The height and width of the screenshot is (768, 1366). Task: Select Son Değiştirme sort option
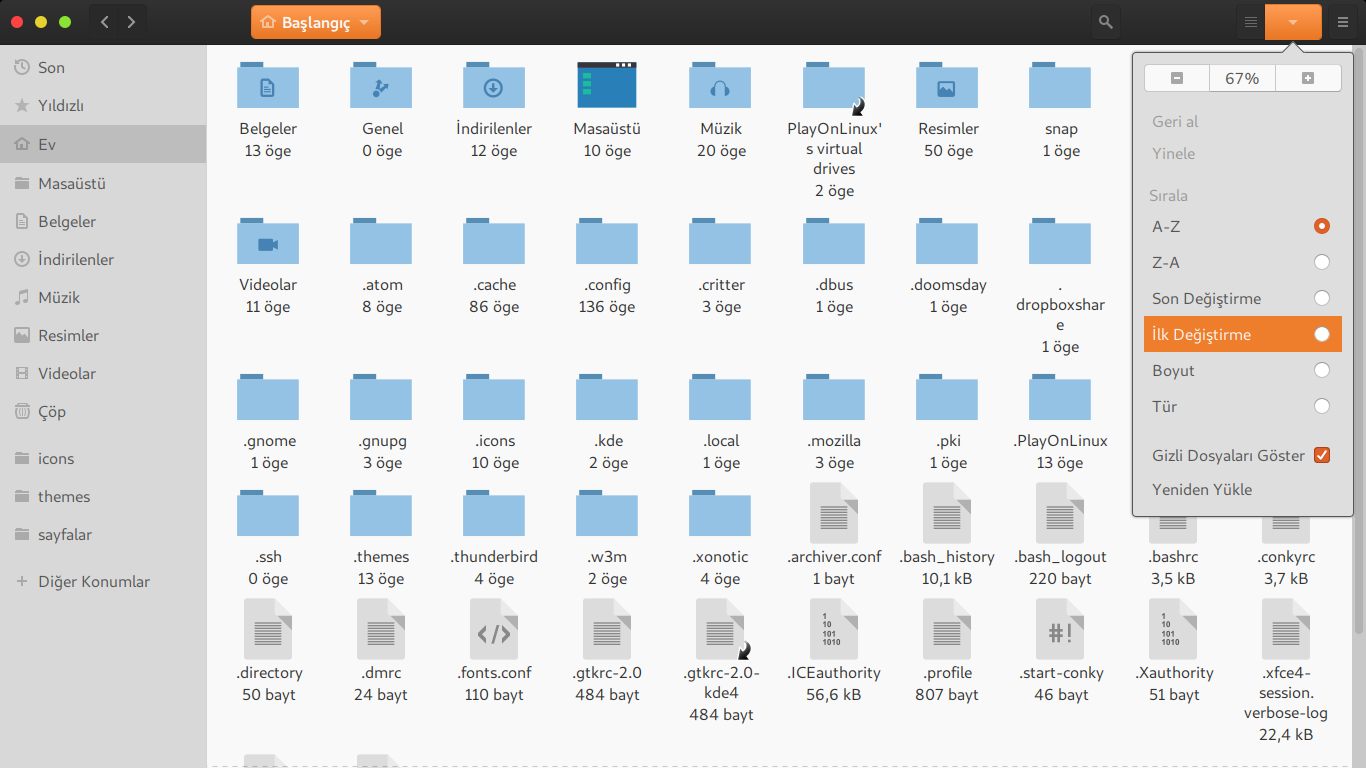pyautogui.click(x=1243, y=299)
